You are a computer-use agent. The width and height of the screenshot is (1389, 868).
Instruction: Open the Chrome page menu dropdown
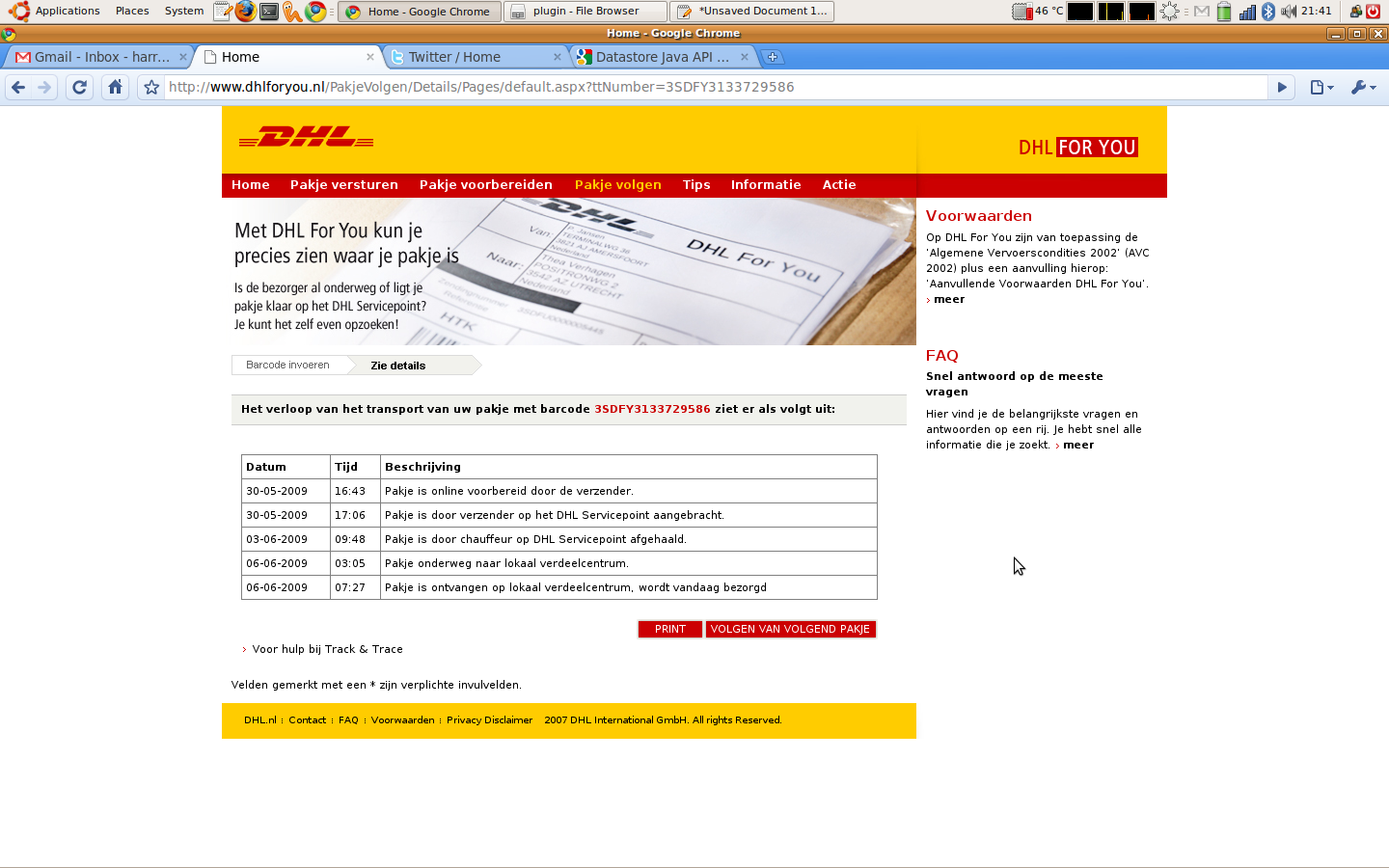[1322, 87]
